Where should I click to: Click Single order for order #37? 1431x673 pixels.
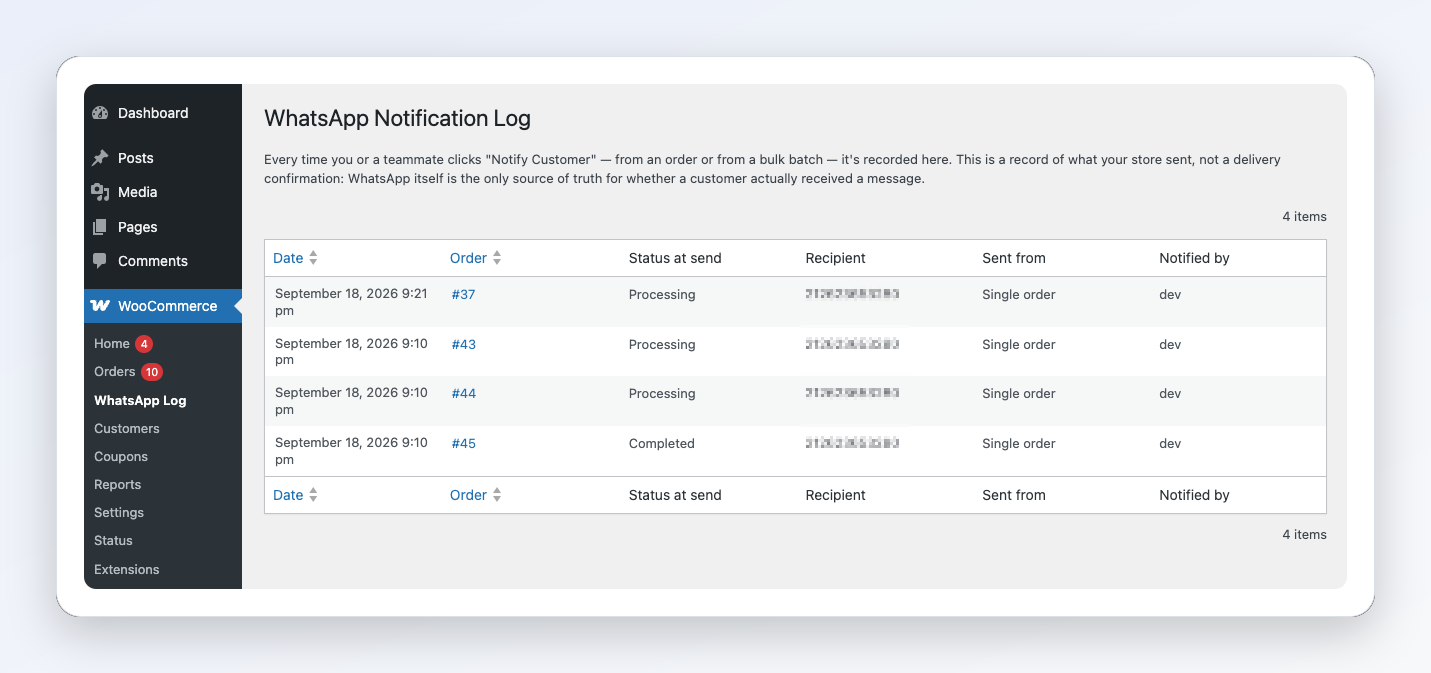pos(1019,295)
